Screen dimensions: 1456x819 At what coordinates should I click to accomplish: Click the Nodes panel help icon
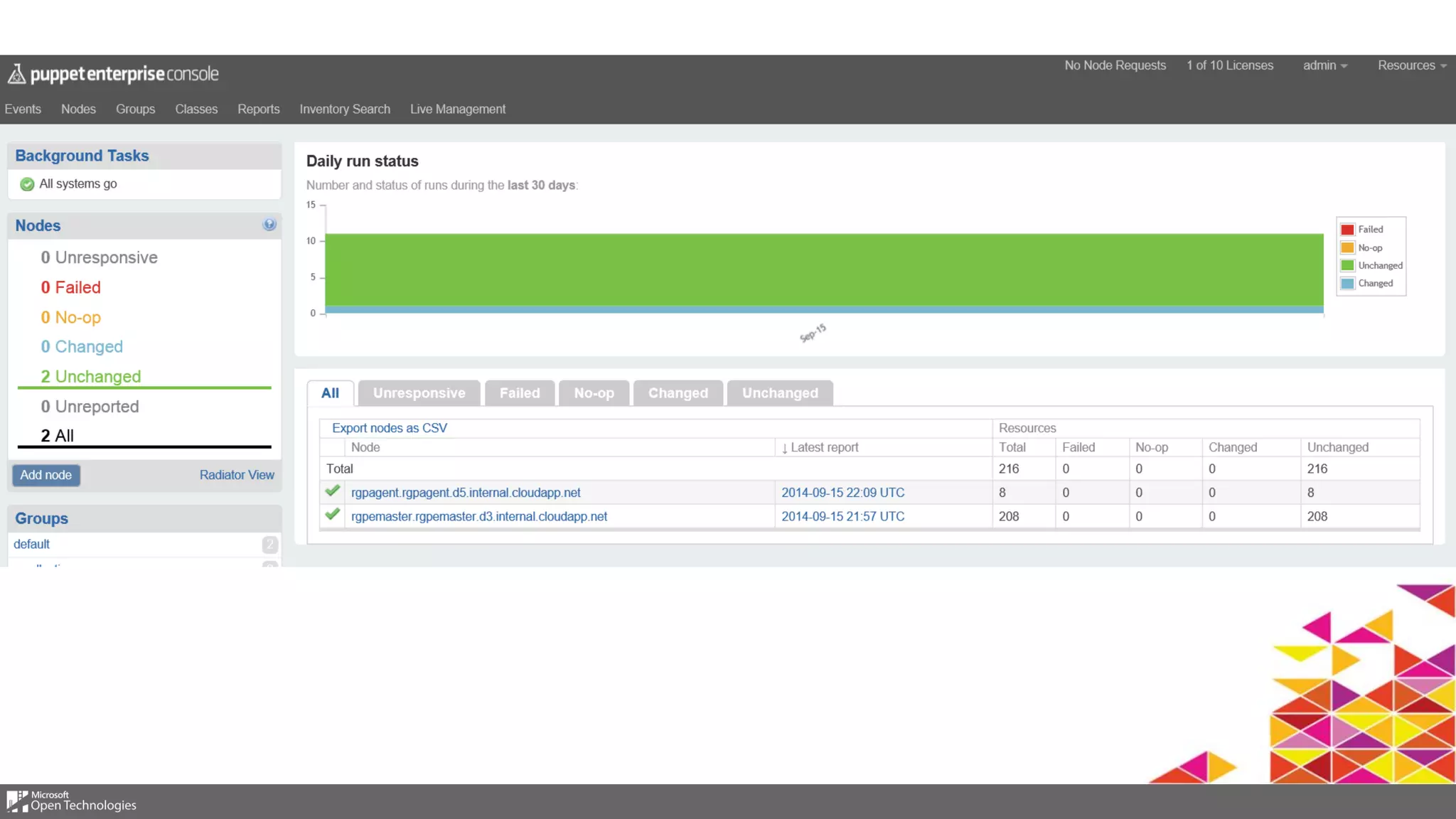pos(269,225)
